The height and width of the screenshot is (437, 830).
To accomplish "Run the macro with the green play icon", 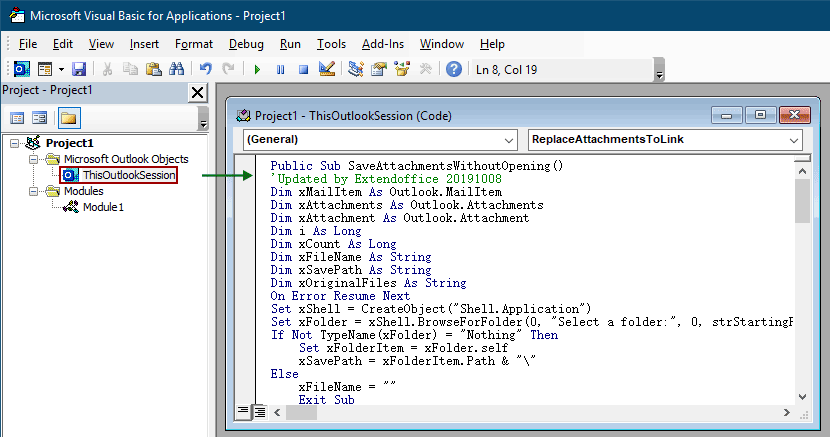I will pos(257,69).
